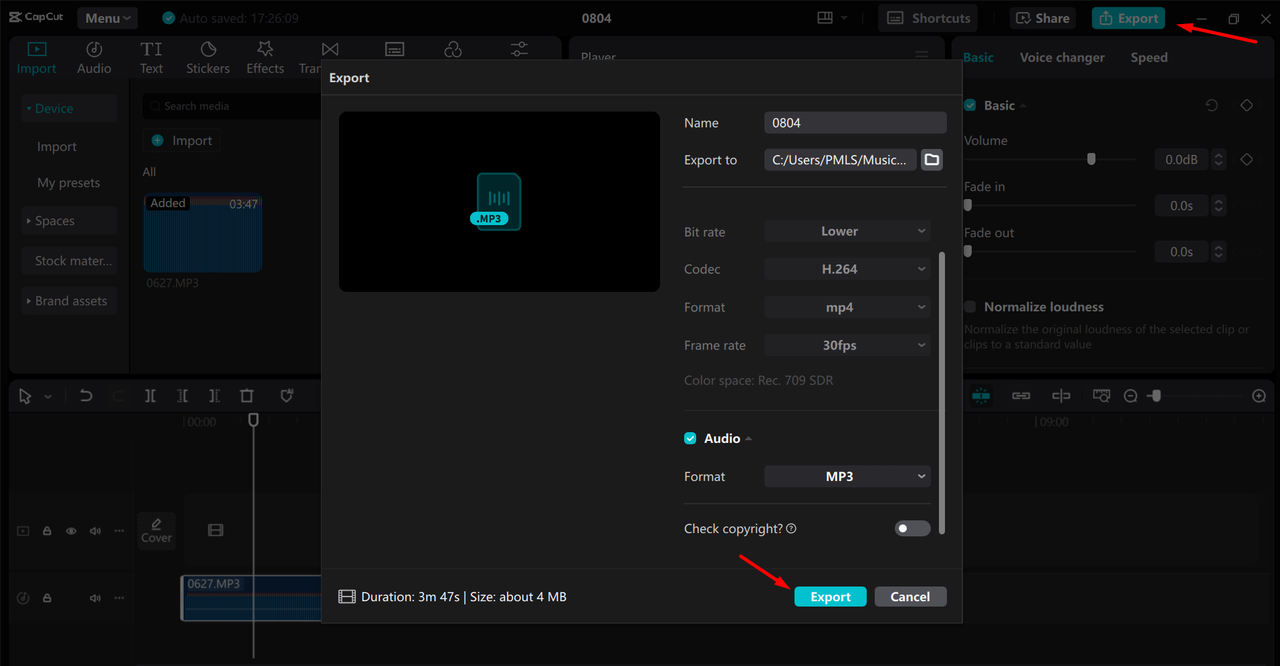
Task: Reset the Basic audio settings
Action: (x=1212, y=105)
